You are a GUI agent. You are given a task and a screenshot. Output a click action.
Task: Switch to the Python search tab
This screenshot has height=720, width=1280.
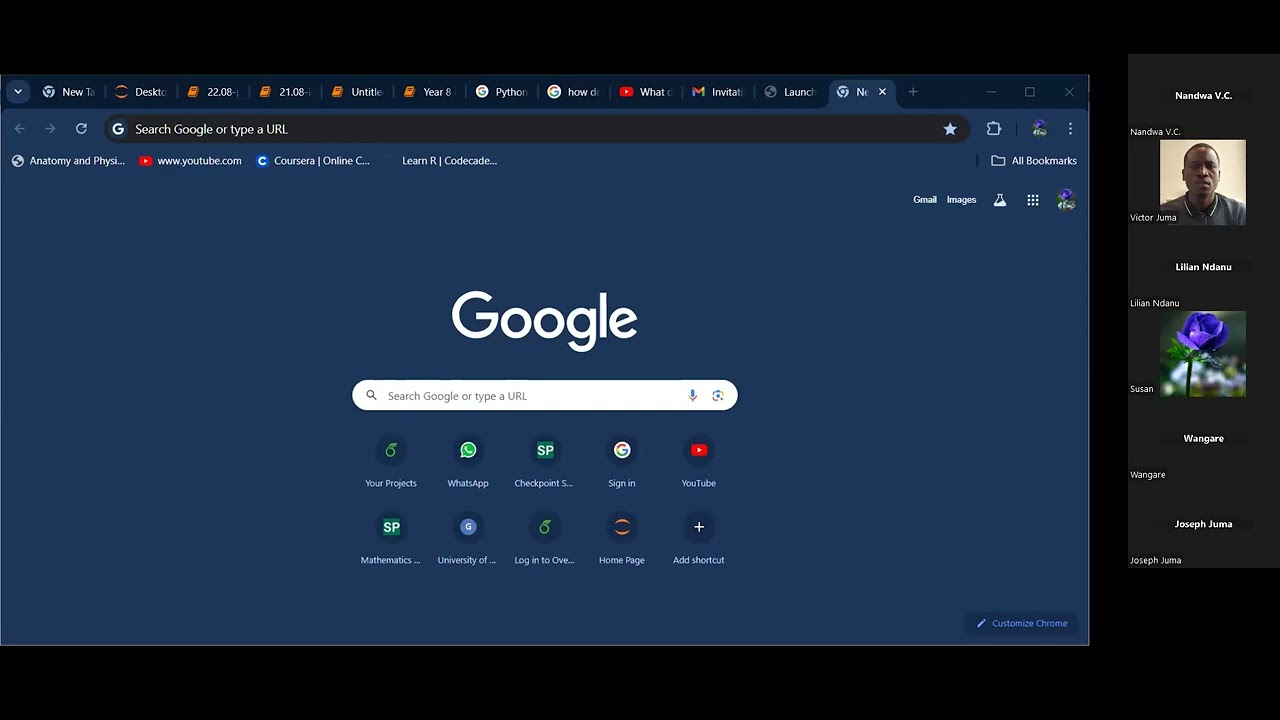[500, 92]
